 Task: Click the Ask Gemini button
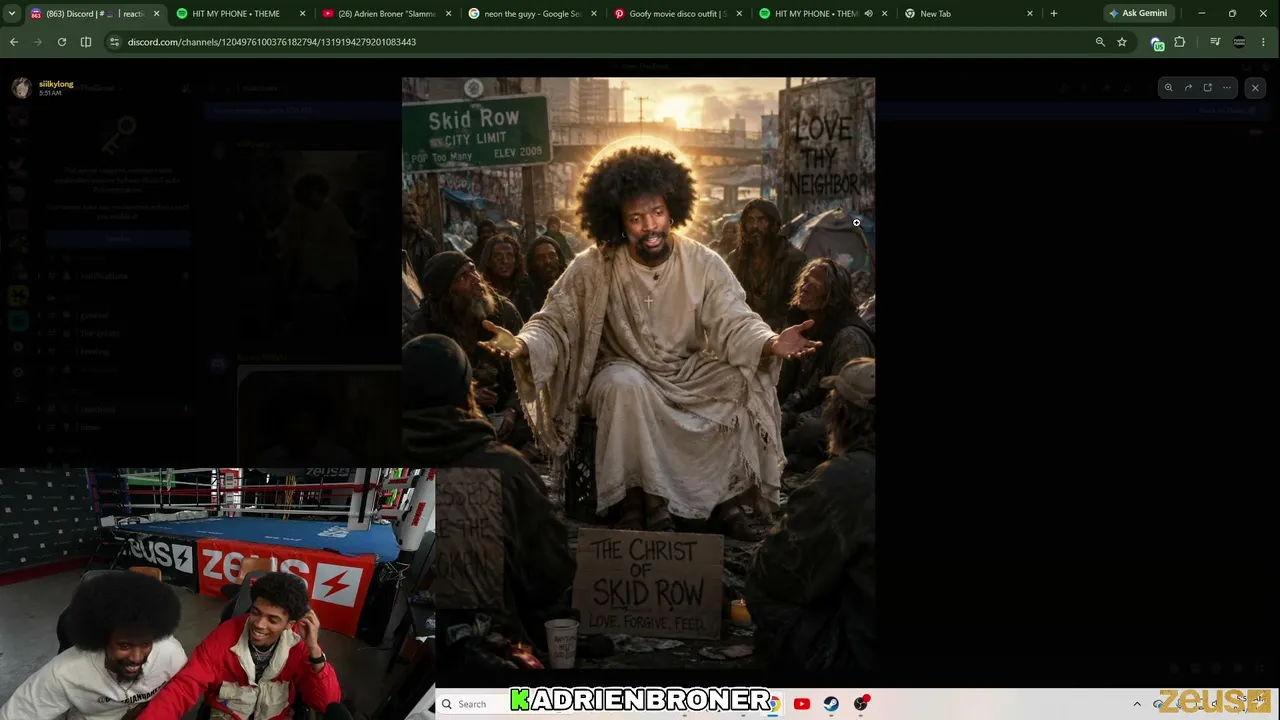pyautogui.click(x=1138, y=14)
